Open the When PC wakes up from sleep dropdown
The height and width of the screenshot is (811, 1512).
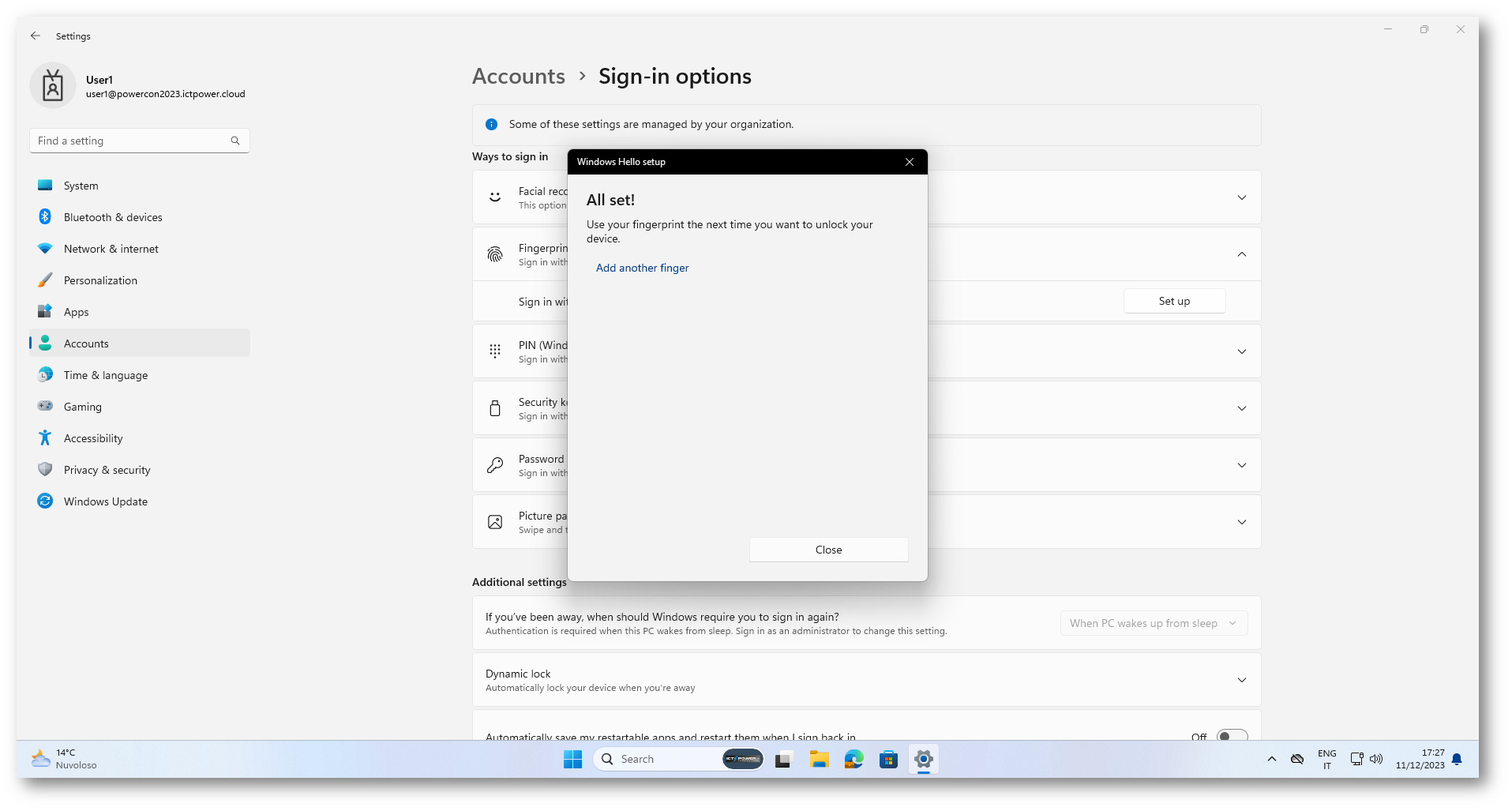[1154, 623]
